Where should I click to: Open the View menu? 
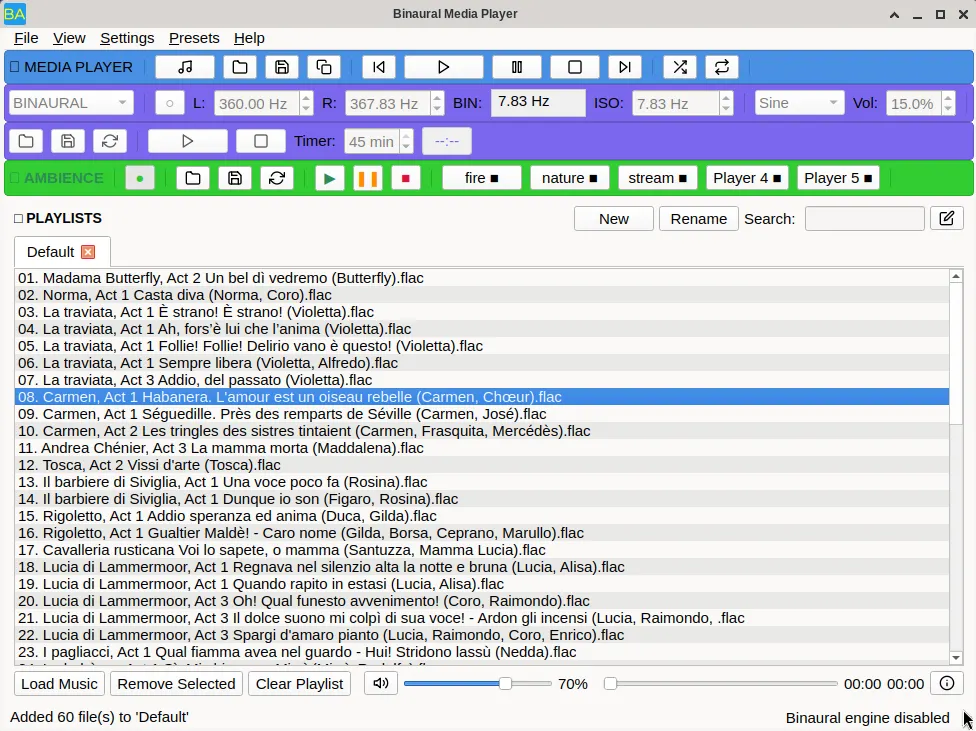point(69,38)
